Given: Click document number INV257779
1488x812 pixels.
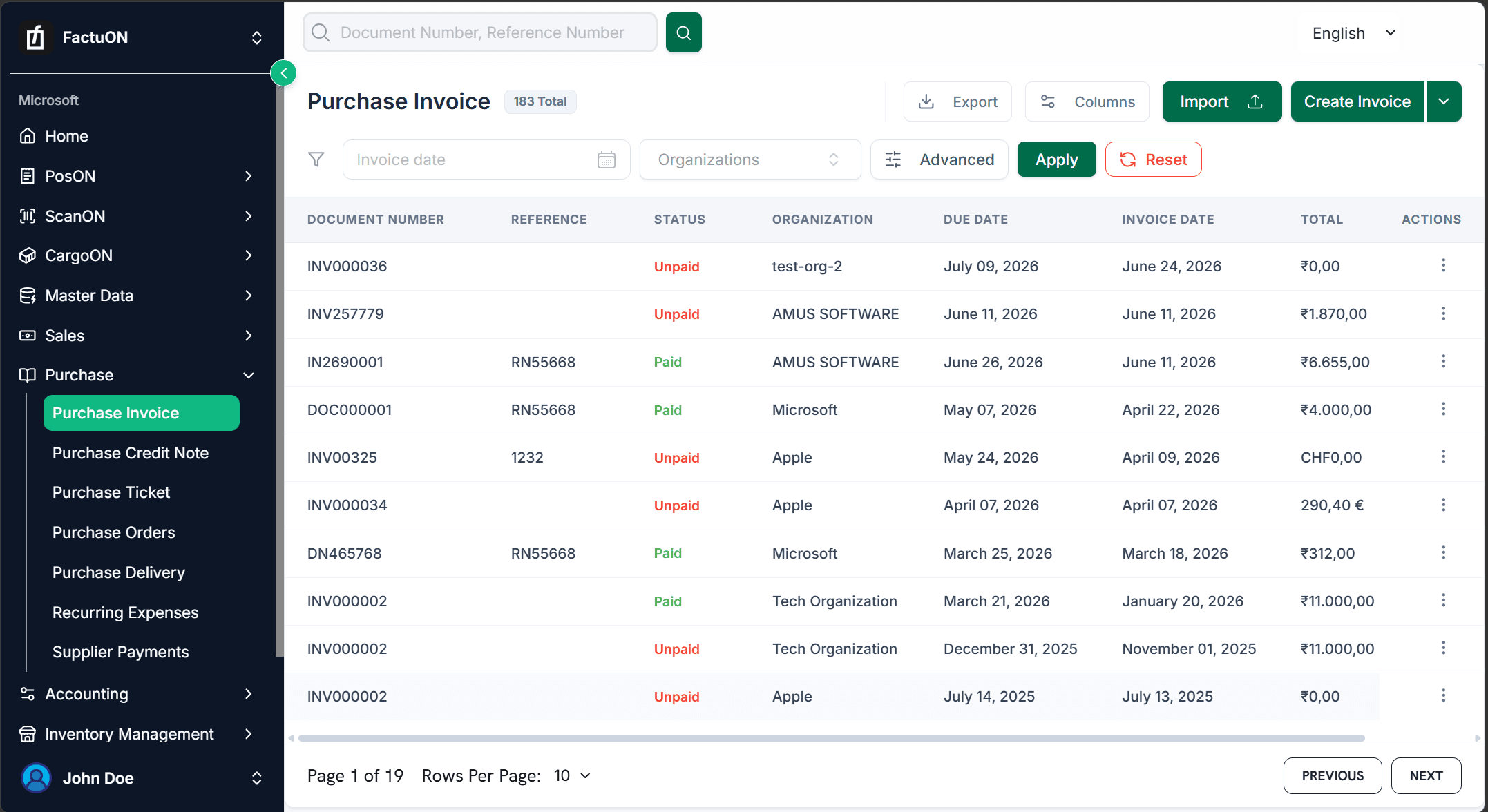Looking at the screenshot, I should (x=345, y=314).
